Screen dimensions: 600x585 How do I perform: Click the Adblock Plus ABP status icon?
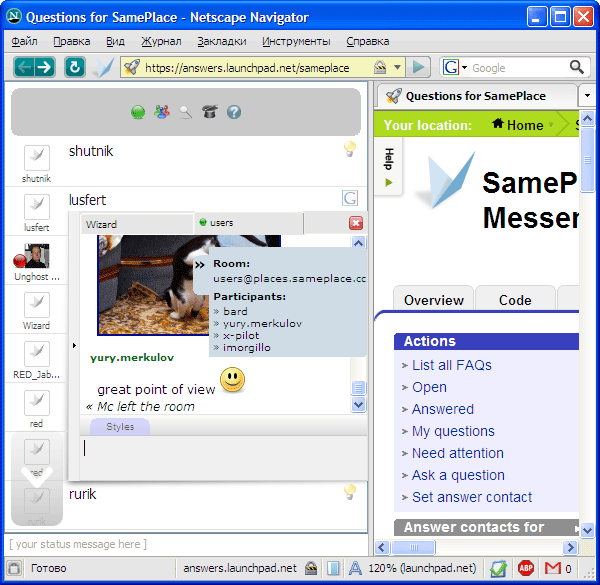[x=526, y=568]
